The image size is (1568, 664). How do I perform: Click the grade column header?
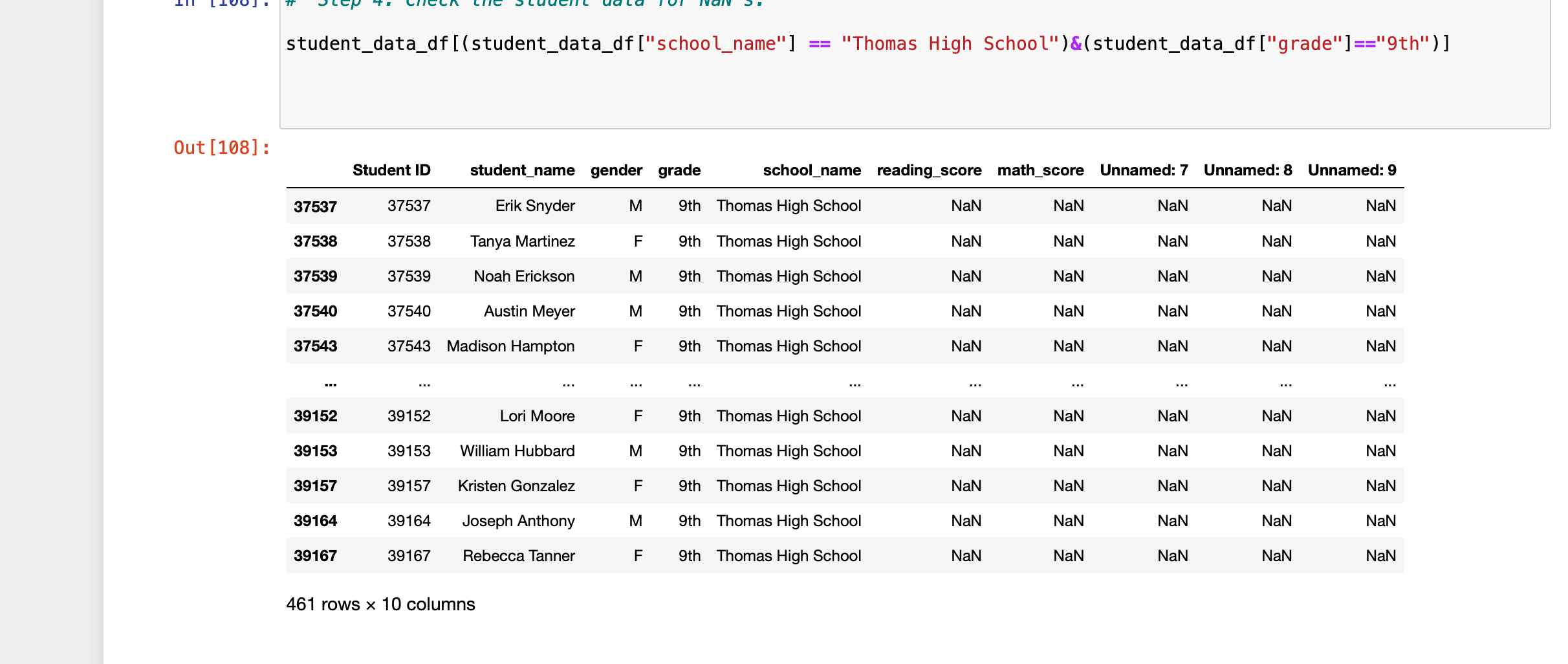pos(679,170)
